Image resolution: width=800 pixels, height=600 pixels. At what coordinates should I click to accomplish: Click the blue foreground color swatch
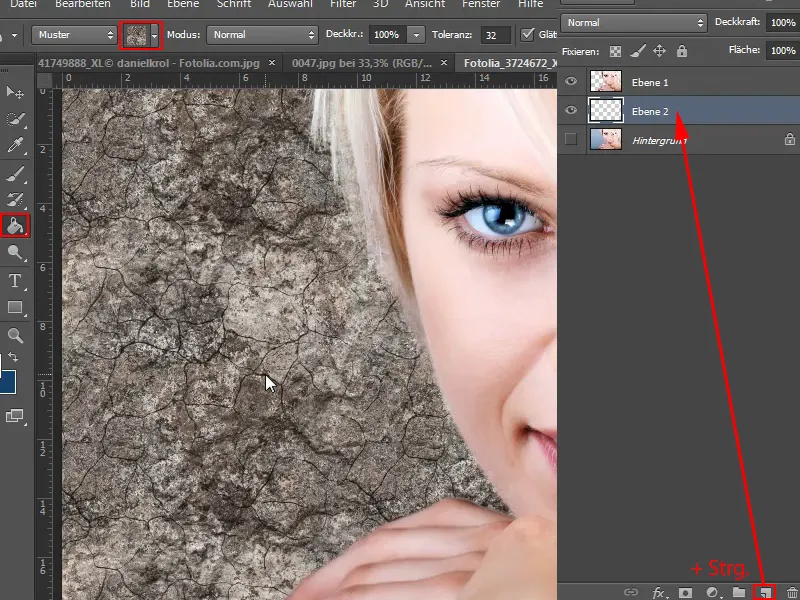tap(7, 382)
